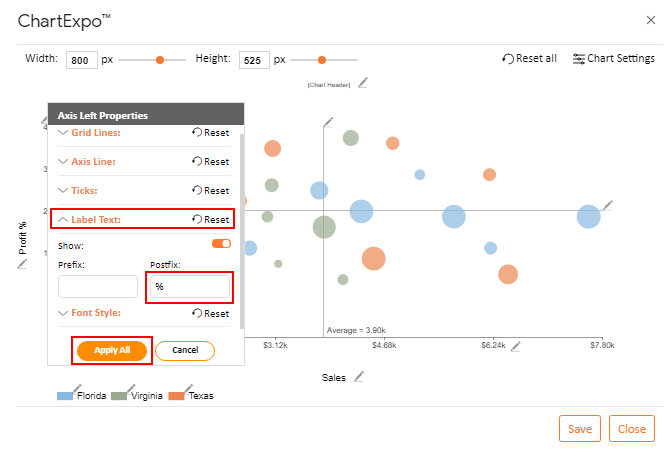Click pencil icon atop the vertical average line
Screen dimensions: 671x460
click(328, 122)
